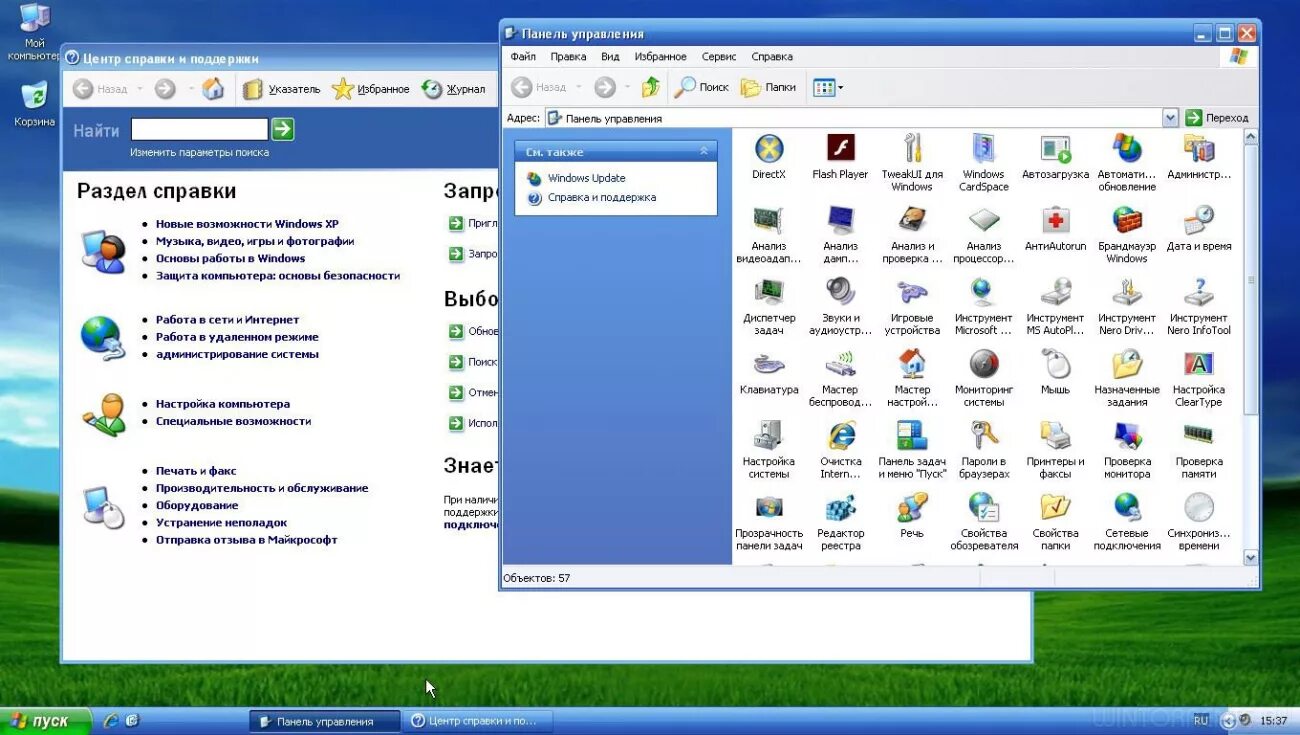Open Вид menu
This screenshot has height=735, width=1300.
pyautogui.click(x=610, y=57)
